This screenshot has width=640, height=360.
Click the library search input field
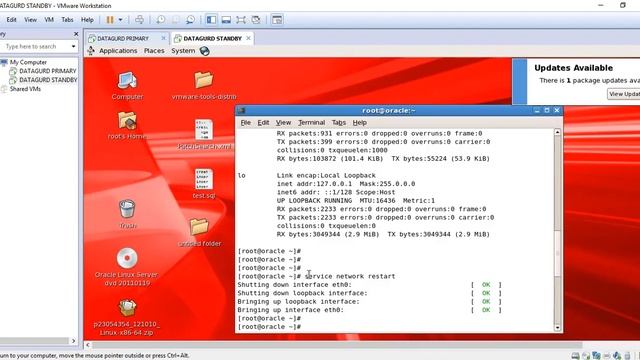tap(35, 47)
